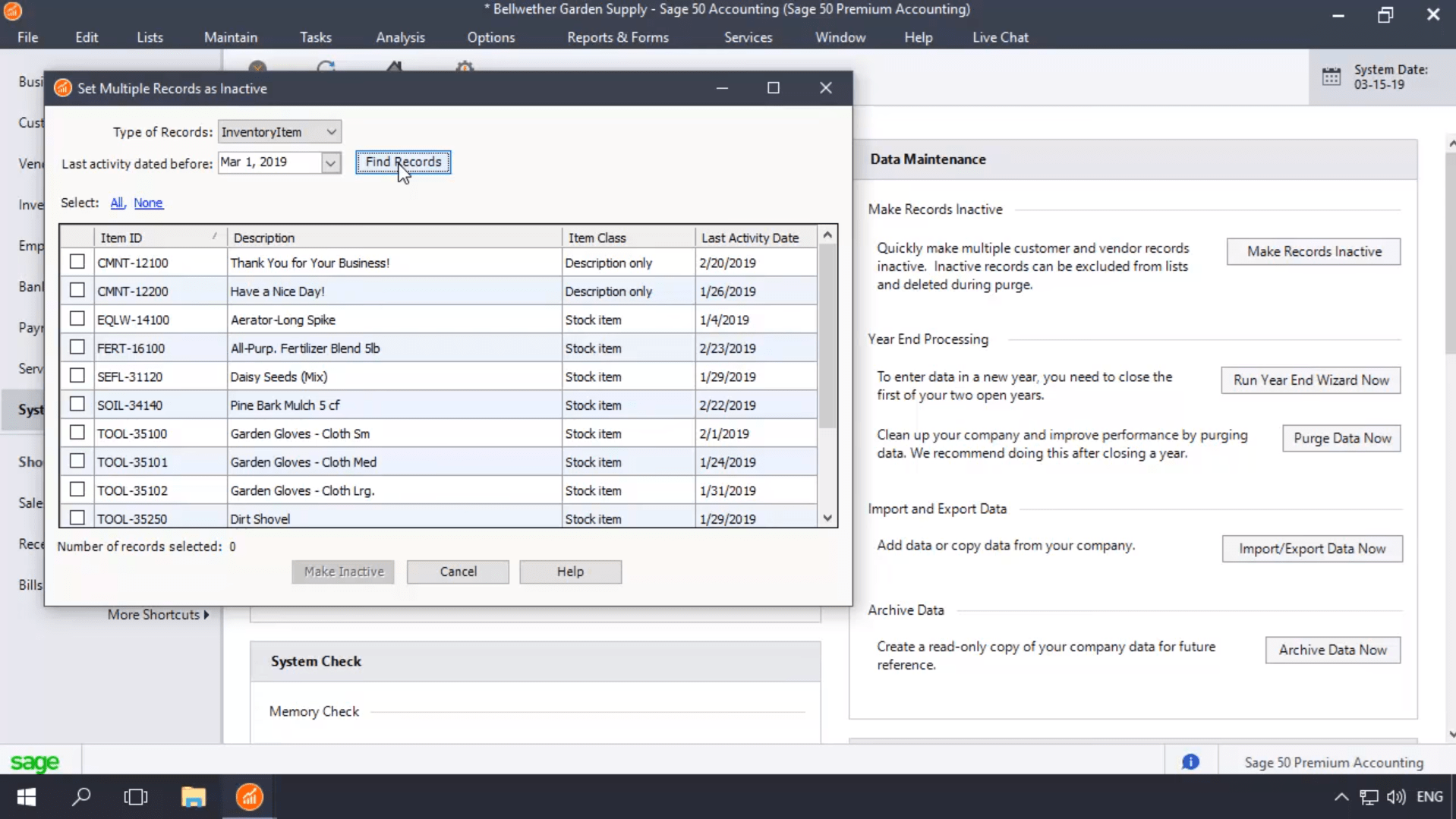The width and height of the screenshot is (1456, 819).
Task: Click the blue info icon in the status bar
Action: click(1190, 761)
